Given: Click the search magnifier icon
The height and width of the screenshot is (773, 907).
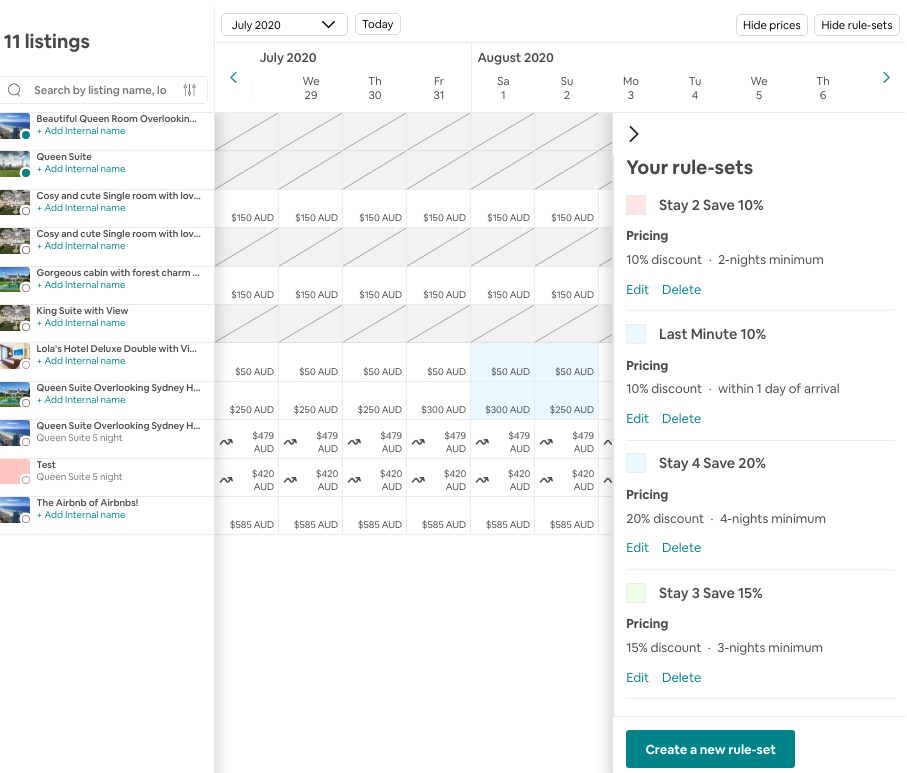Looking at the screenshot, I should point(14,90).
